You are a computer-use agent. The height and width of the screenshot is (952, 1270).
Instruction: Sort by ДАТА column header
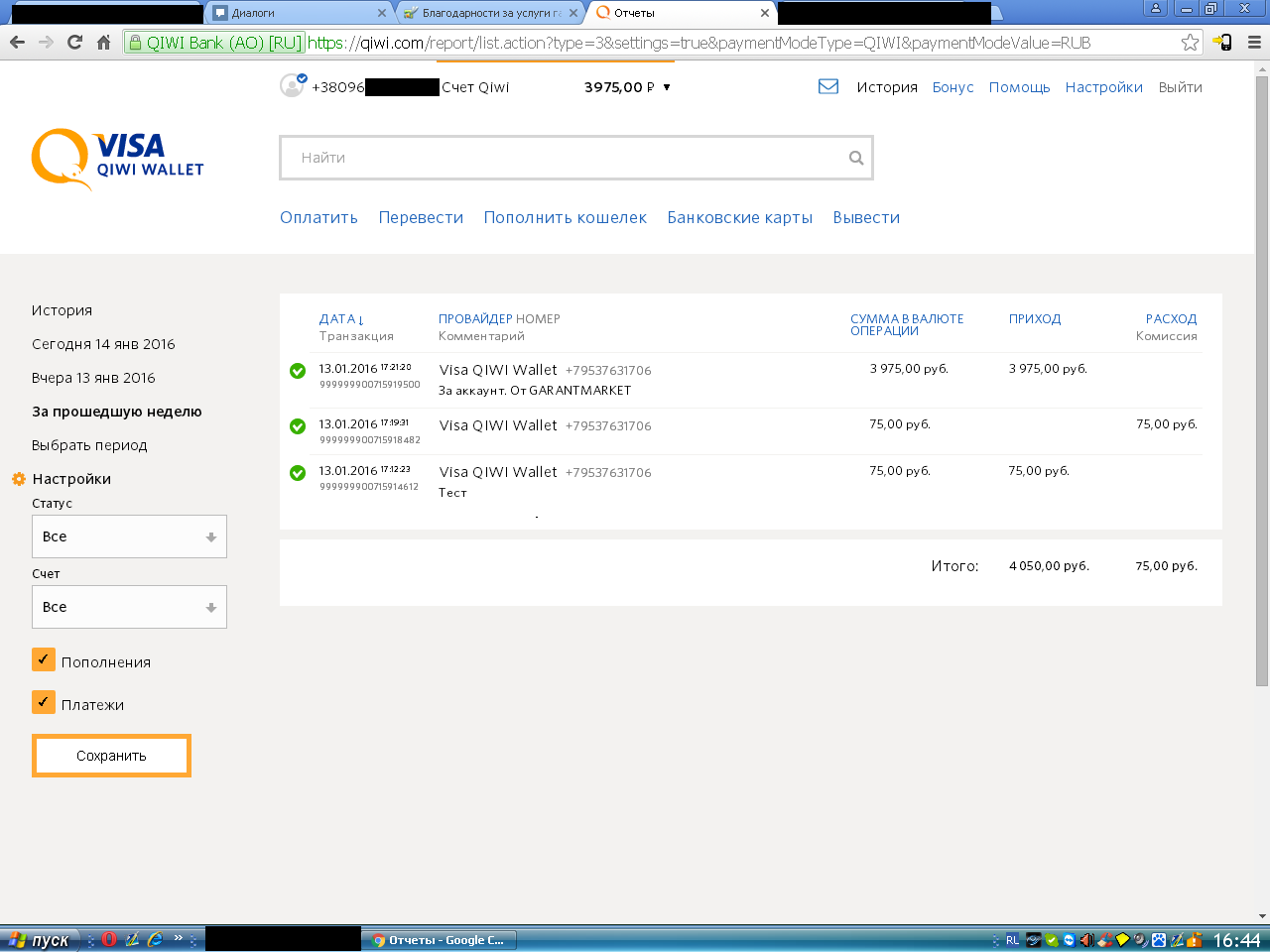[x=342, y=319]
